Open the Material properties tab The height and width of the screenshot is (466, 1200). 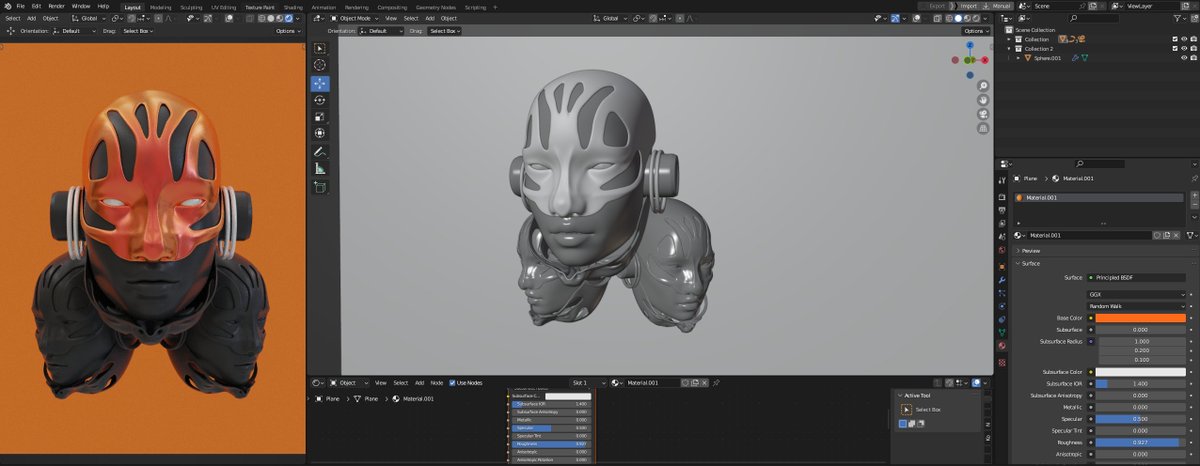[1002, 346]
